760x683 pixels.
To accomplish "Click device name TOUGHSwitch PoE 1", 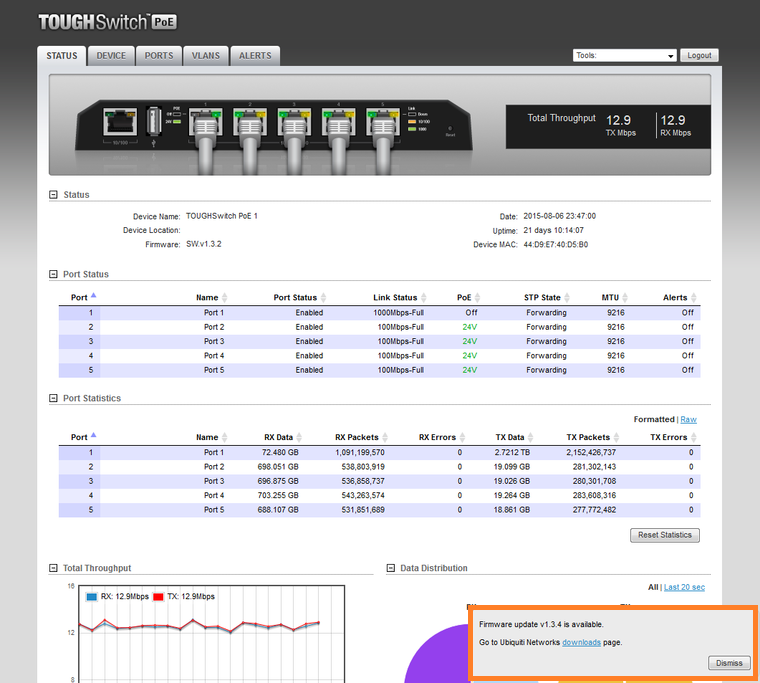I will (222, 216).
